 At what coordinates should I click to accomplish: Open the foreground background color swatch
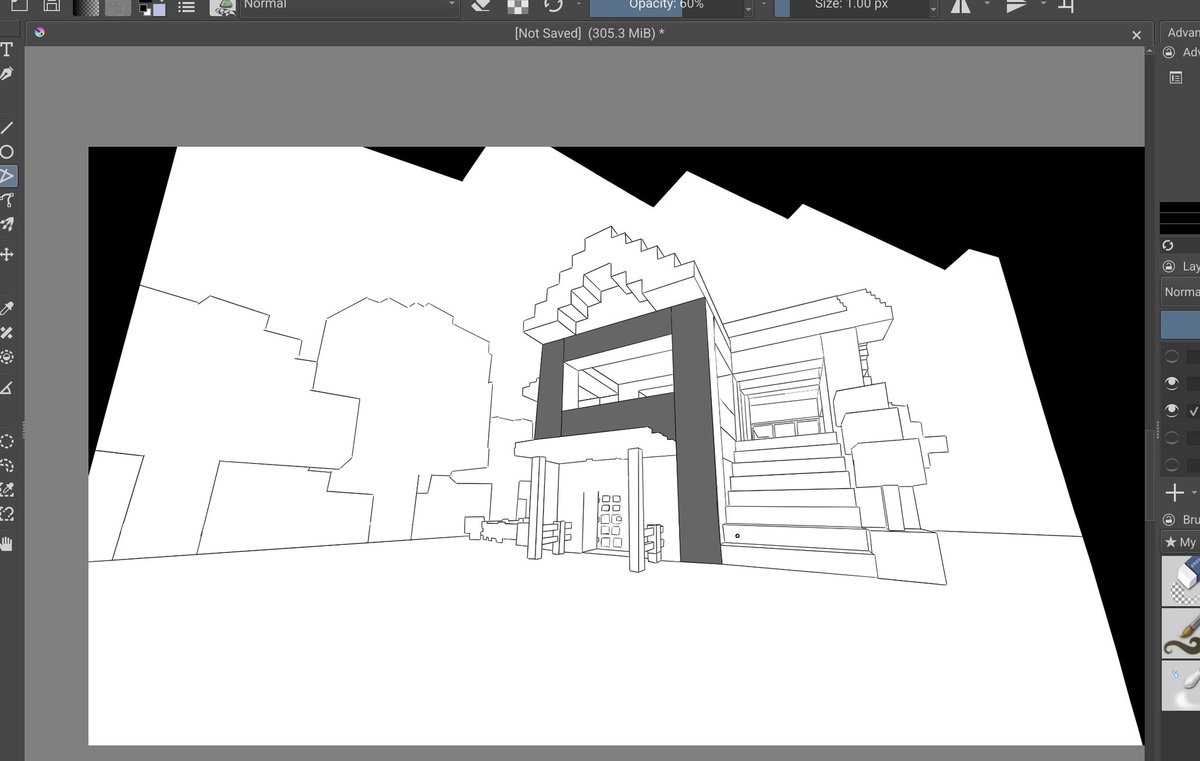(153, 7)
